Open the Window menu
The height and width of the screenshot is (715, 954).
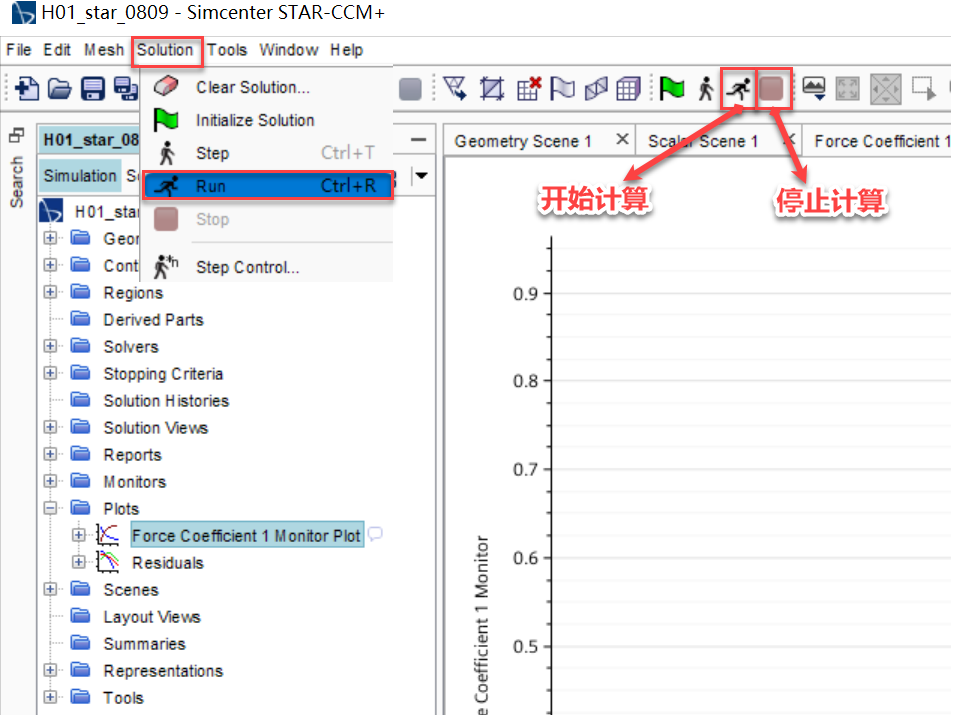pos(289,50)
